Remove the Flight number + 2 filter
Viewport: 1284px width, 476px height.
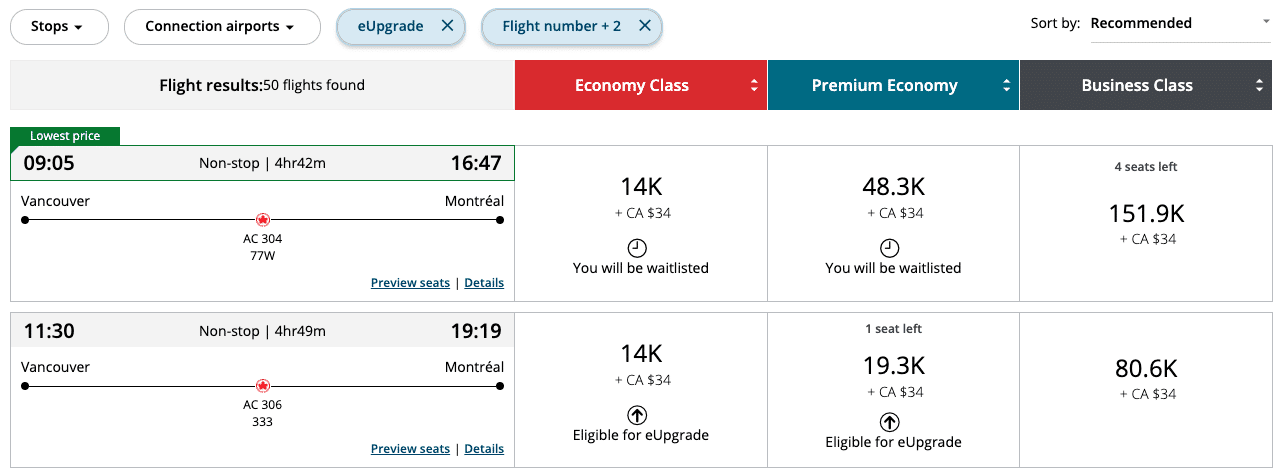(x=645, y=27)
